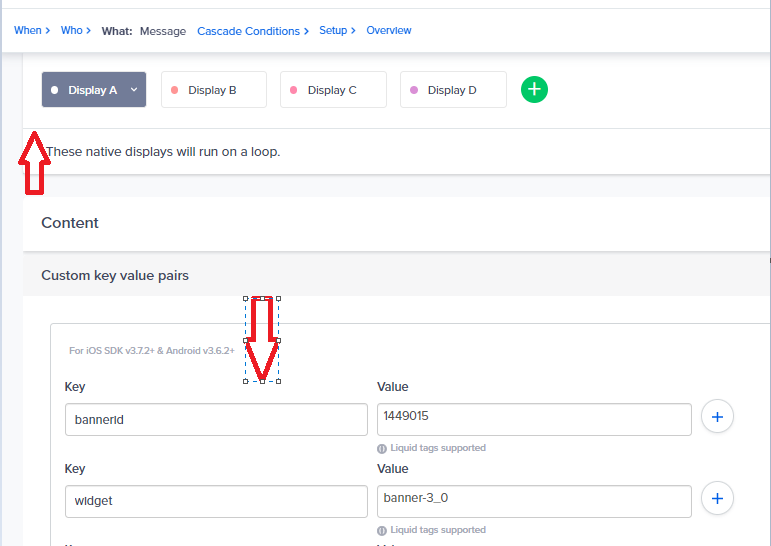The width and height of the screenshot is (771, 546).
Task: Open the Who step link
Action: click(x=72, y=30)
